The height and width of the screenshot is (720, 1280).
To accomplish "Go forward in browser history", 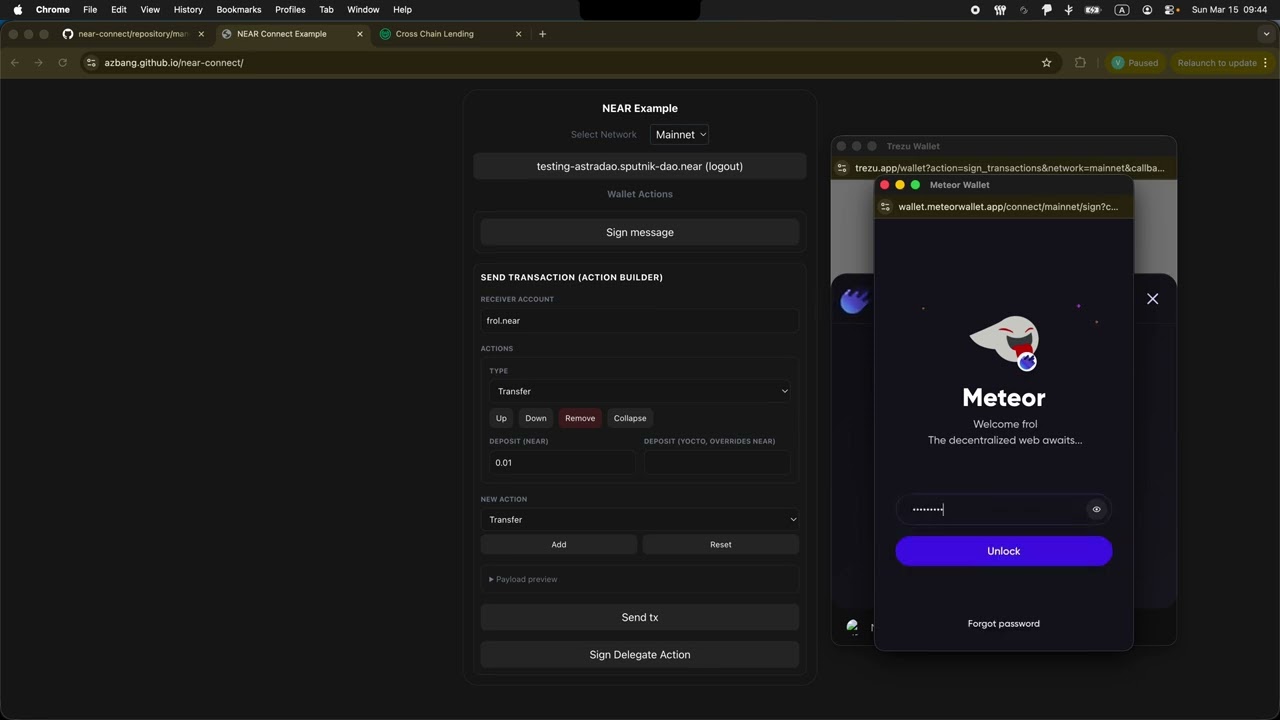I will [x=38, y=62].
